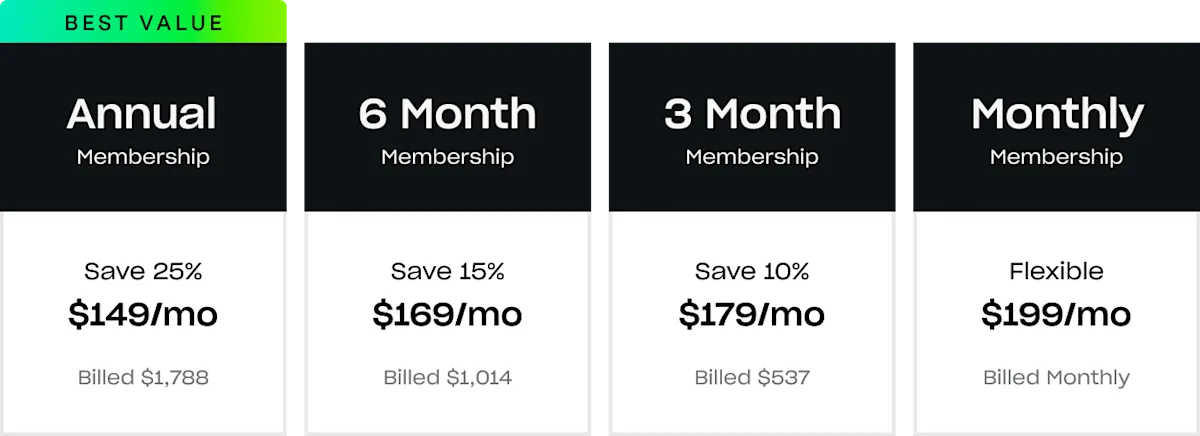Click the Billed Monthly text

tap(1056, 378)
